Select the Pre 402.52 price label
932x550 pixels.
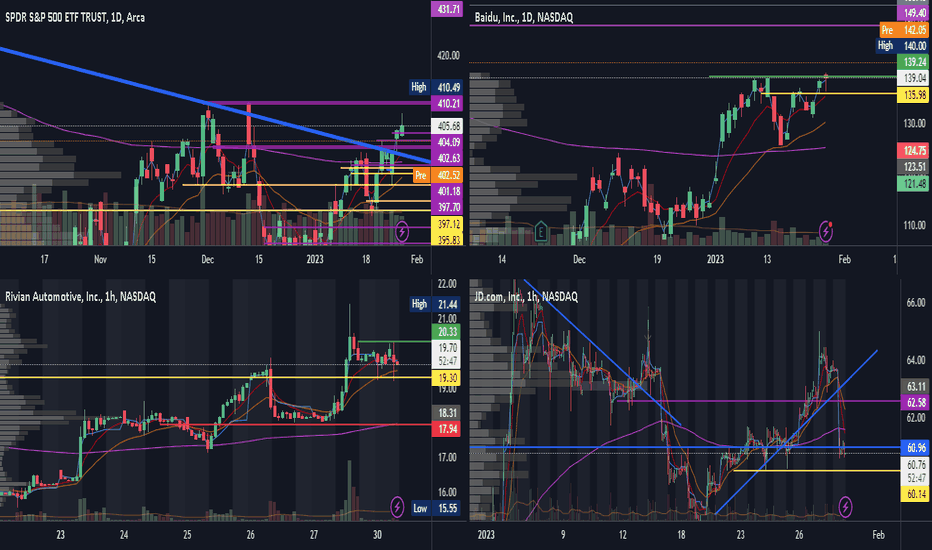(437, 175)
